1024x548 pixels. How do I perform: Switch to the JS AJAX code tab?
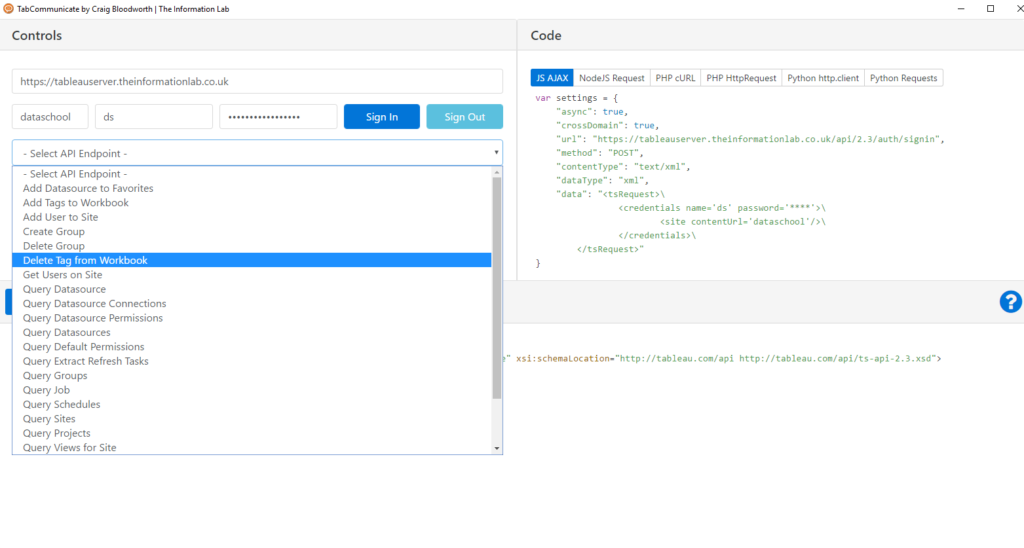pos(552,78)
